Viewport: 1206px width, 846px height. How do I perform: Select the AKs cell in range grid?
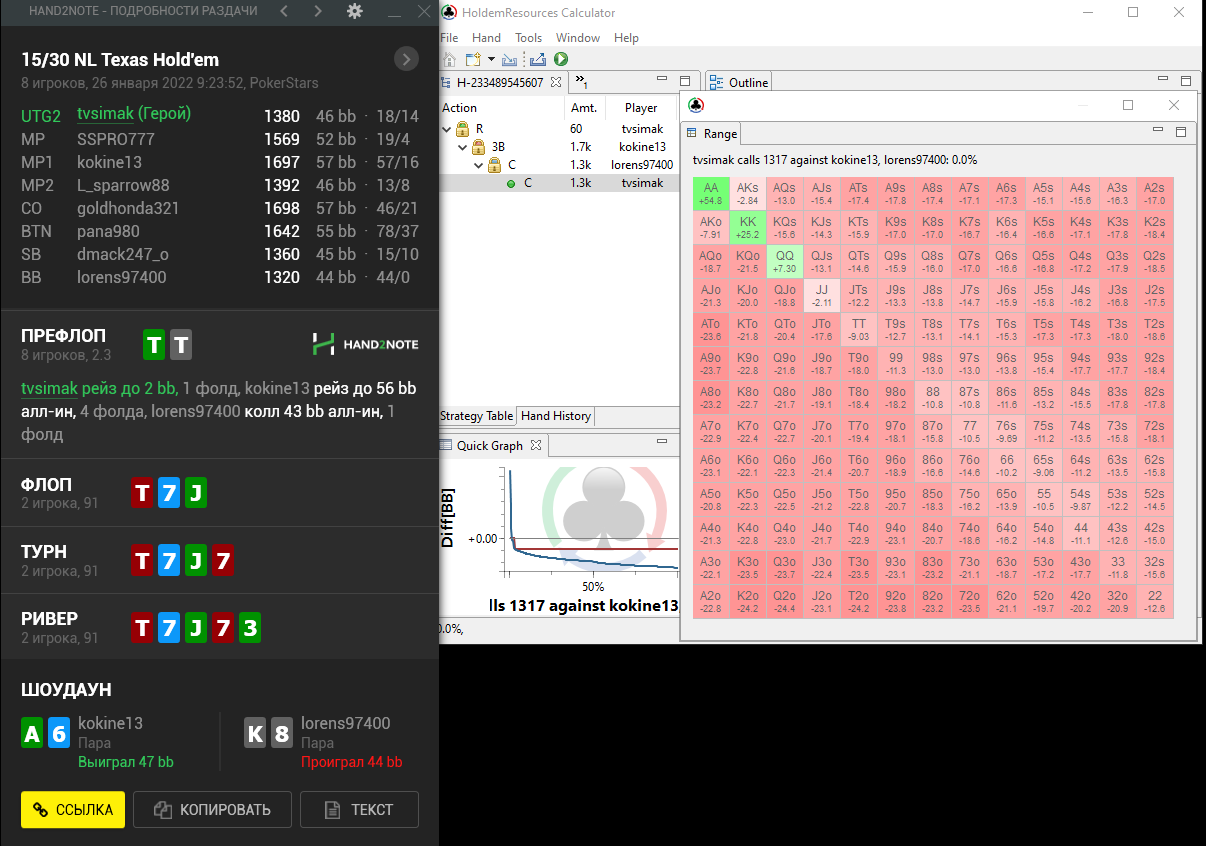748,194
